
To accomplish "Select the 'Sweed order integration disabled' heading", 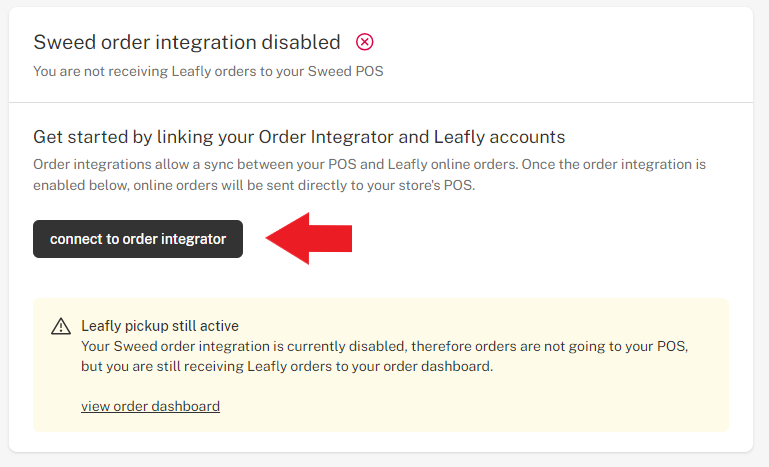I will pyautogui.click(x=187, y=42).
